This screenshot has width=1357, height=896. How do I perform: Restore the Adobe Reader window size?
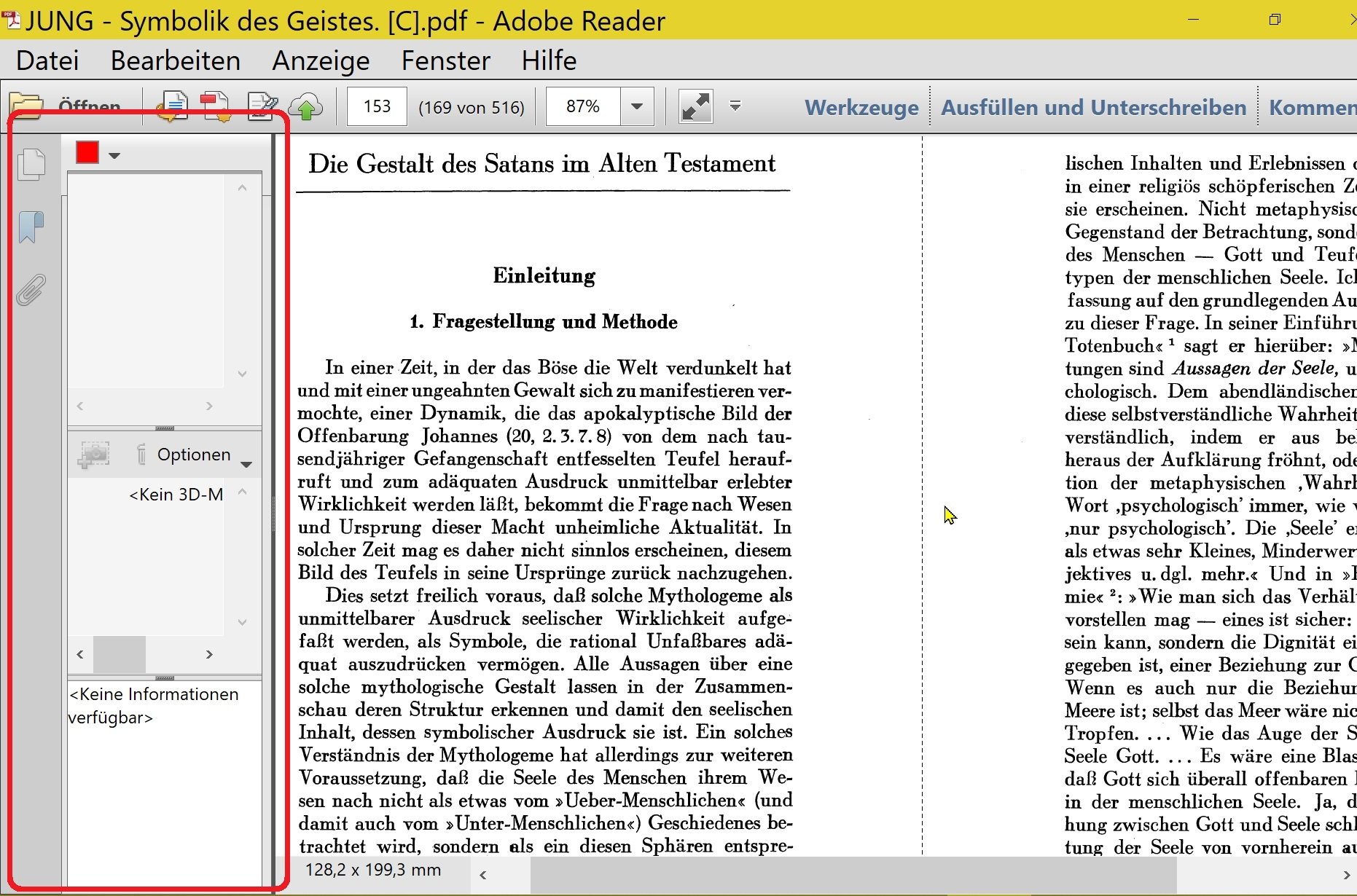tap(1275, 20)
